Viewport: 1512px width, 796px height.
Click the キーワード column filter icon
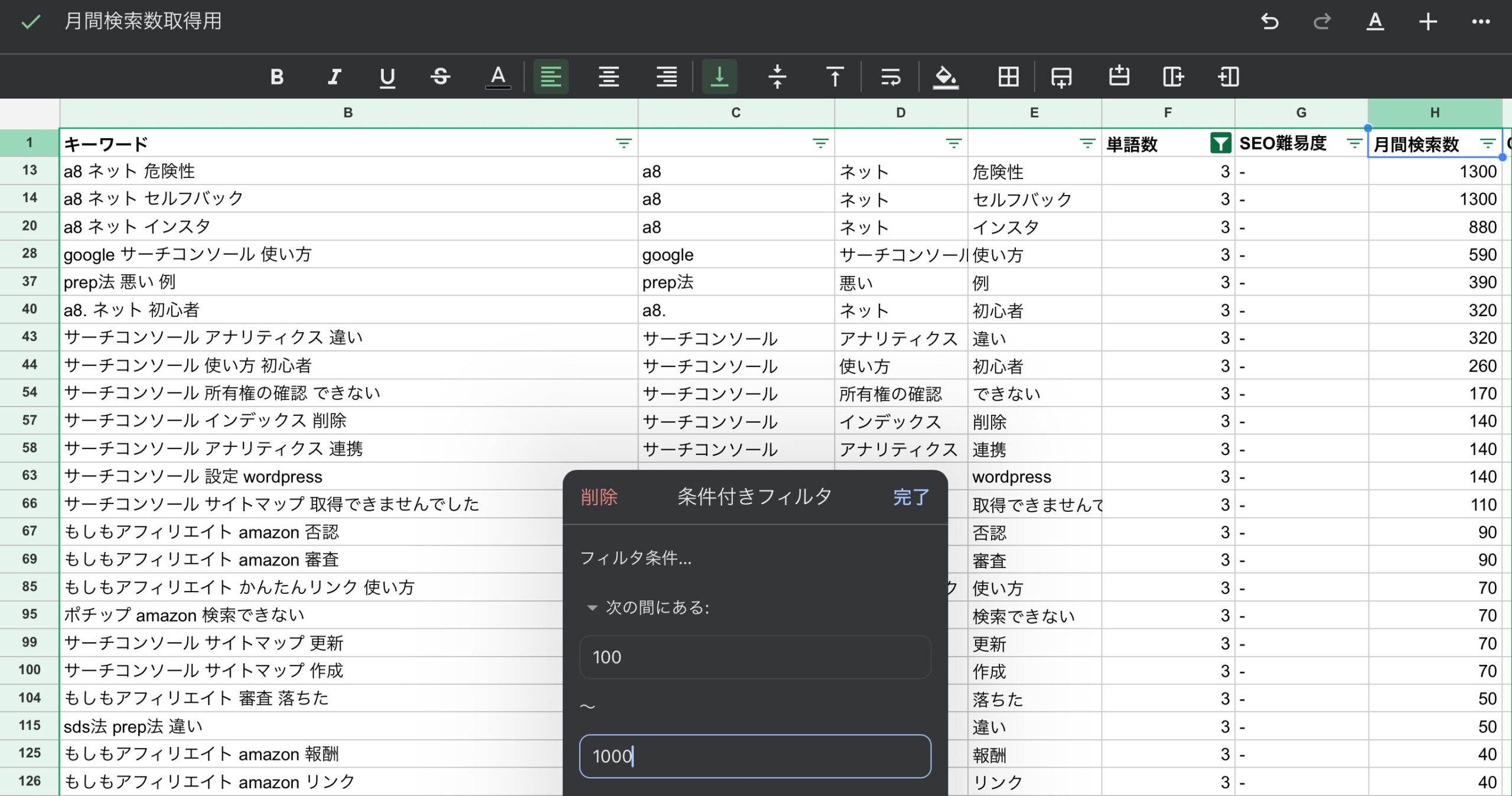click(x=622, y=144)
